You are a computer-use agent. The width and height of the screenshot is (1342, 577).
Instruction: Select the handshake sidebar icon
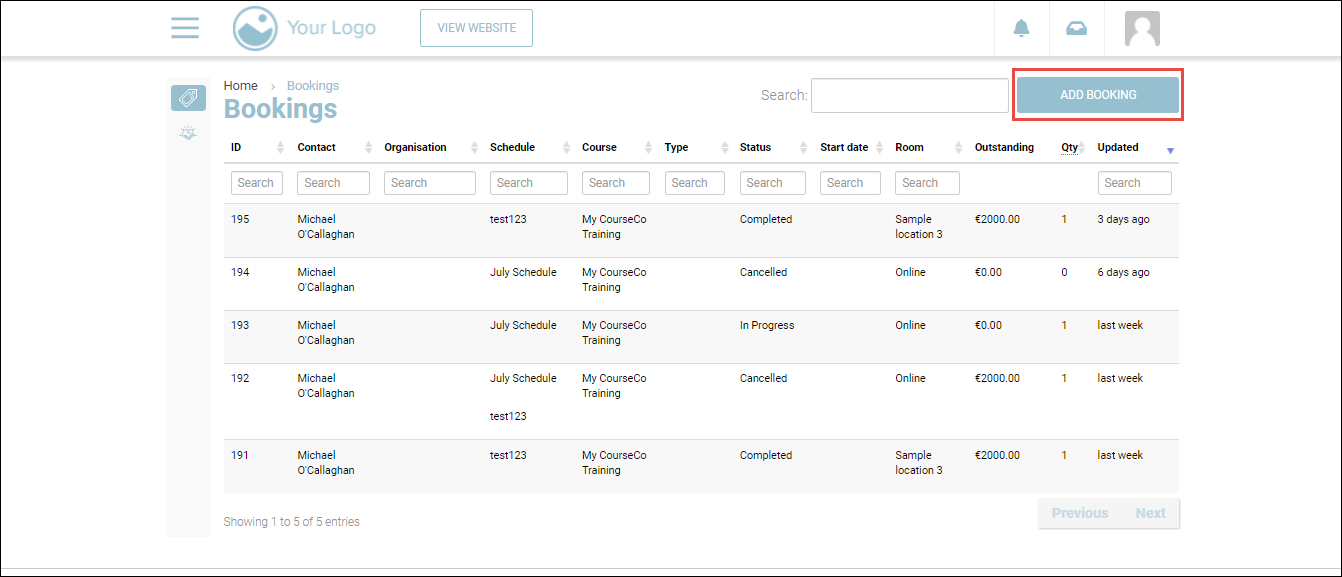[188, 133]
